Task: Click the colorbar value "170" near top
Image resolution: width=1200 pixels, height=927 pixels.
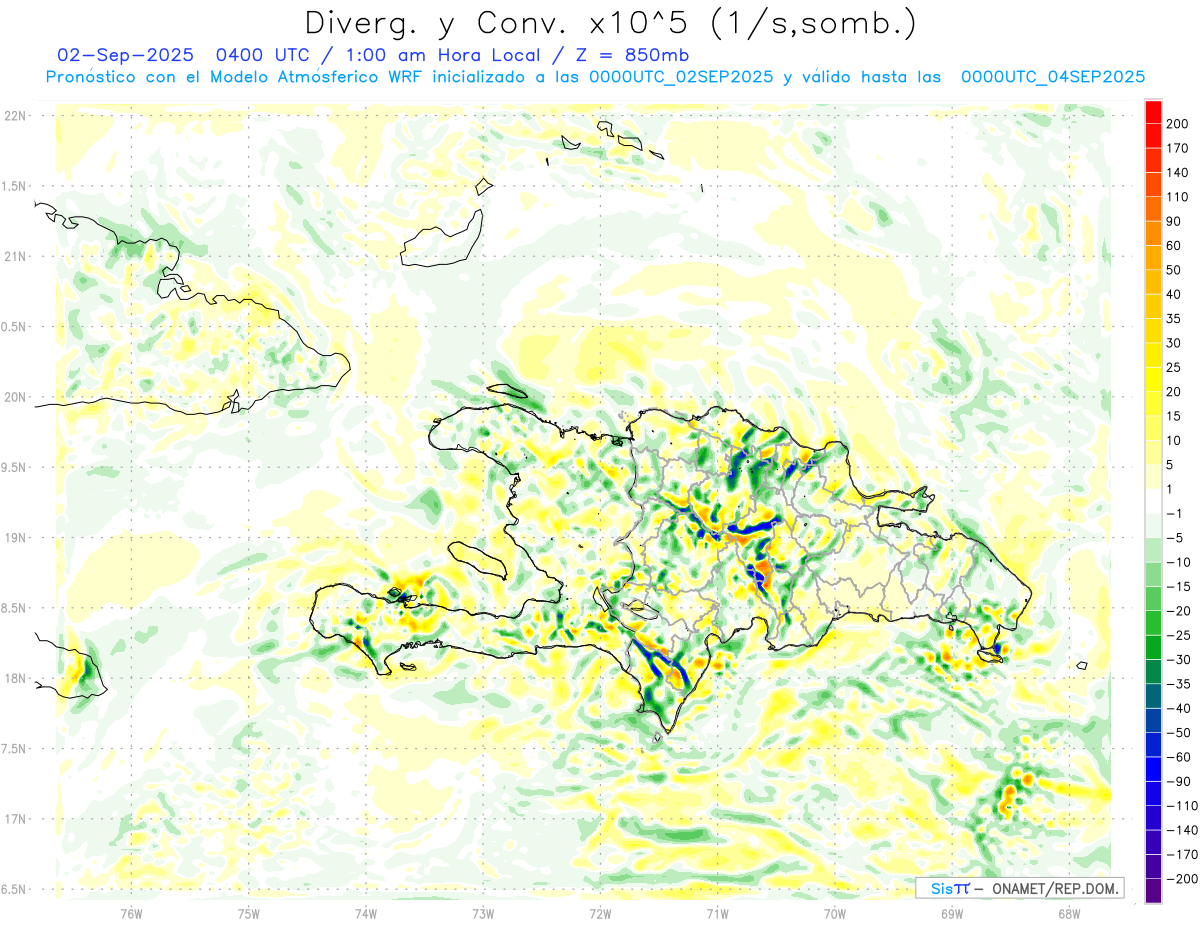Action: (x=1179, y=148)
